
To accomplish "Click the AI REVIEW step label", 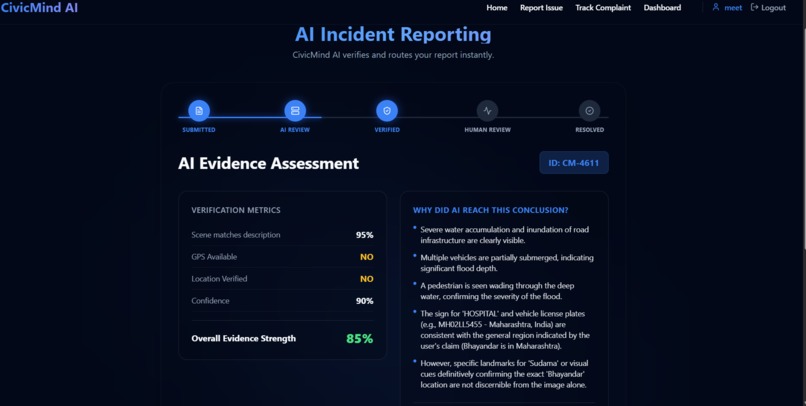I will pyautogui.click(x=295, y=130).
